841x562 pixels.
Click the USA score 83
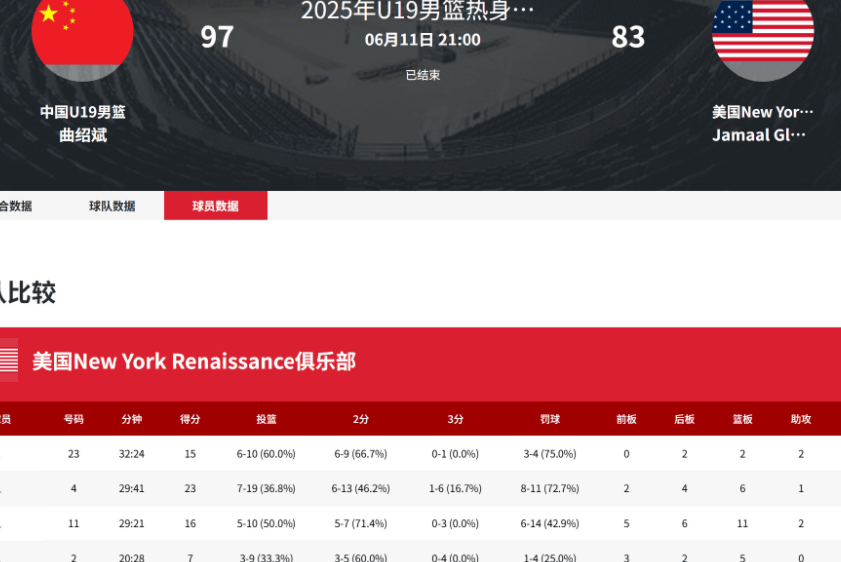(628, 37)
